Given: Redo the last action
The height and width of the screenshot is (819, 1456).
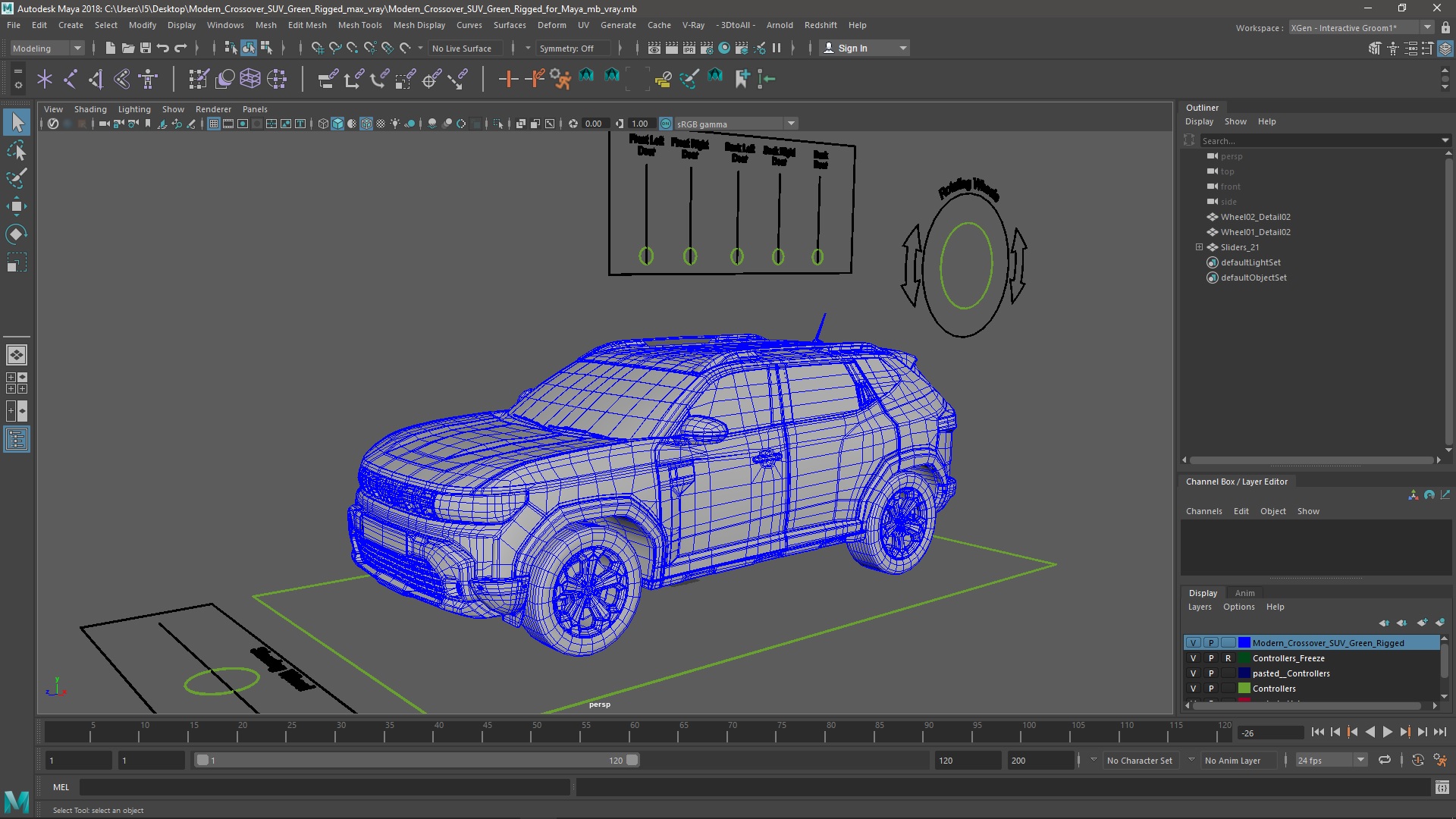Looking at the screenshot, I should click(x=180, y=48).
